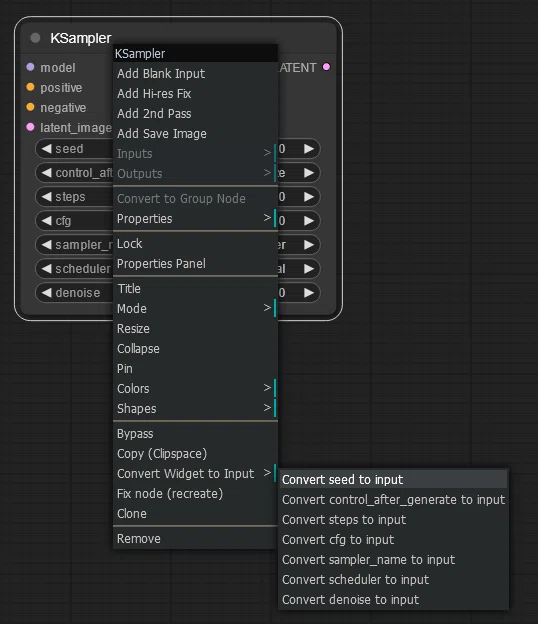Viewport: 538px width, 624px height.
Task: Decrease denoise with left arrow
Action: (x=47, y=292)
